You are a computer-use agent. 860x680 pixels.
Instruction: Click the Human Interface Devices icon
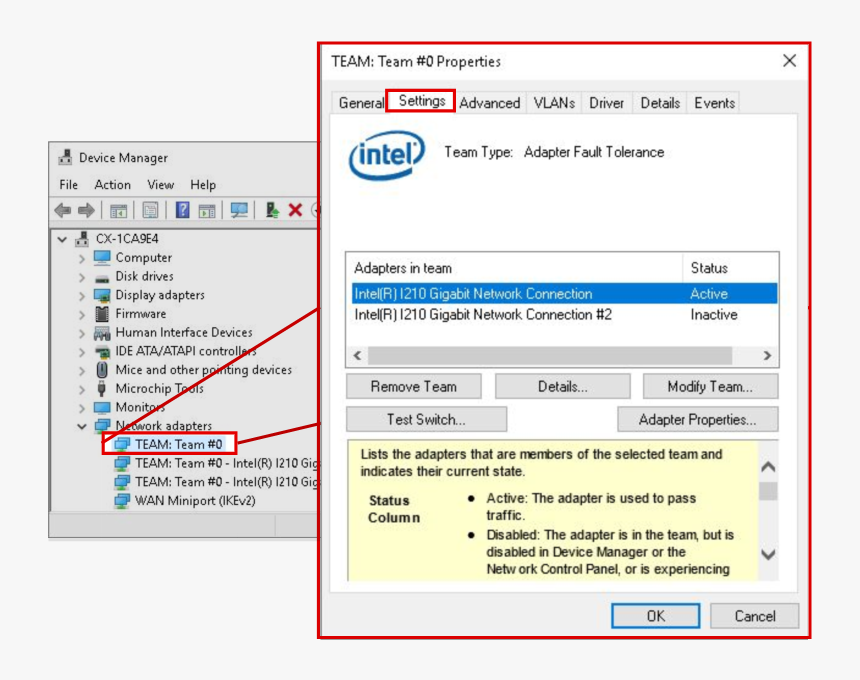[102, 333]
